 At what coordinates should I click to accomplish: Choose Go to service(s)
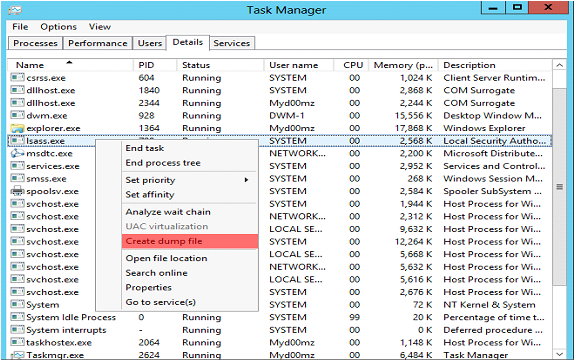190,302
